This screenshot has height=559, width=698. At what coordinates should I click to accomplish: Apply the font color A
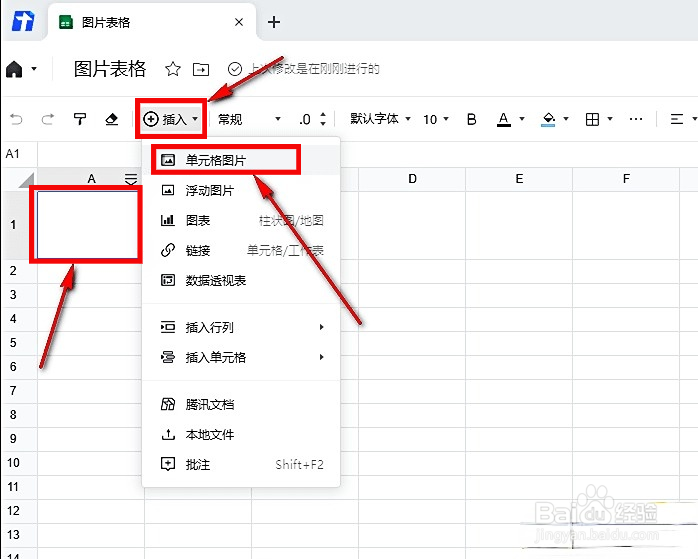coord(503,119)
